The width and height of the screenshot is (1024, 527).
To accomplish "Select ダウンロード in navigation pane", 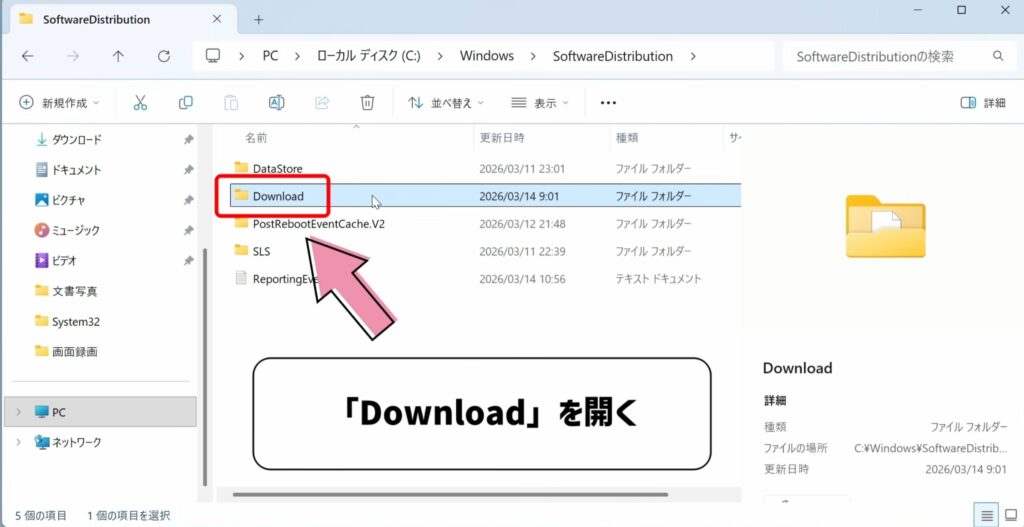I will tap(69, 140).
